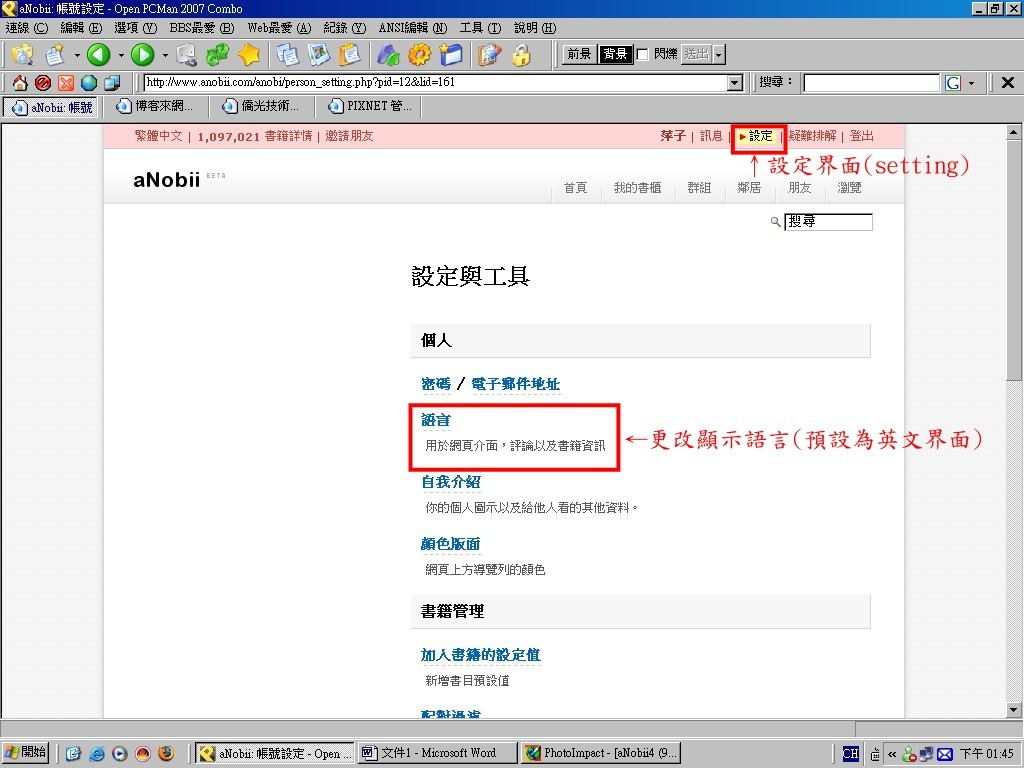Viewport: 1024px width, 768px height.
Task: Click the scroll down arrow of page scrollbar
Action: tap(1014, 710)
